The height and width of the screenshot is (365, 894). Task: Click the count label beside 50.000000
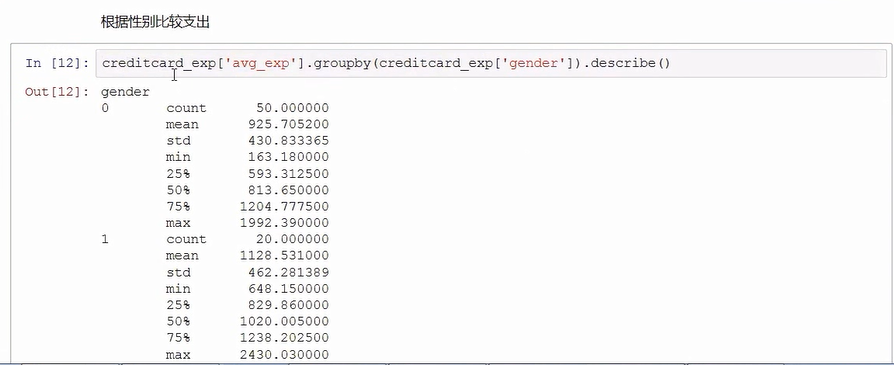186,108
